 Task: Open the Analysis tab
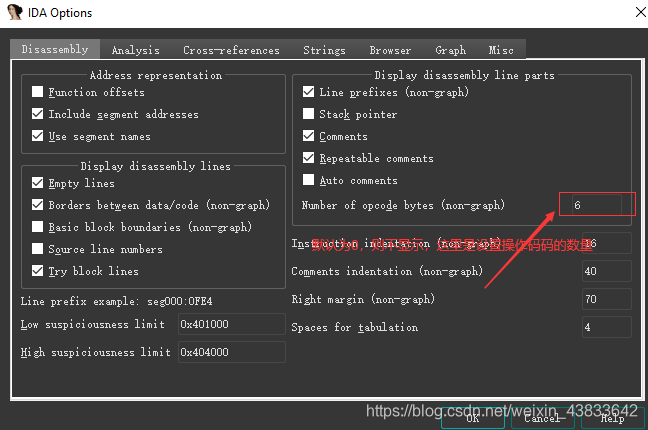pos(136,50)
